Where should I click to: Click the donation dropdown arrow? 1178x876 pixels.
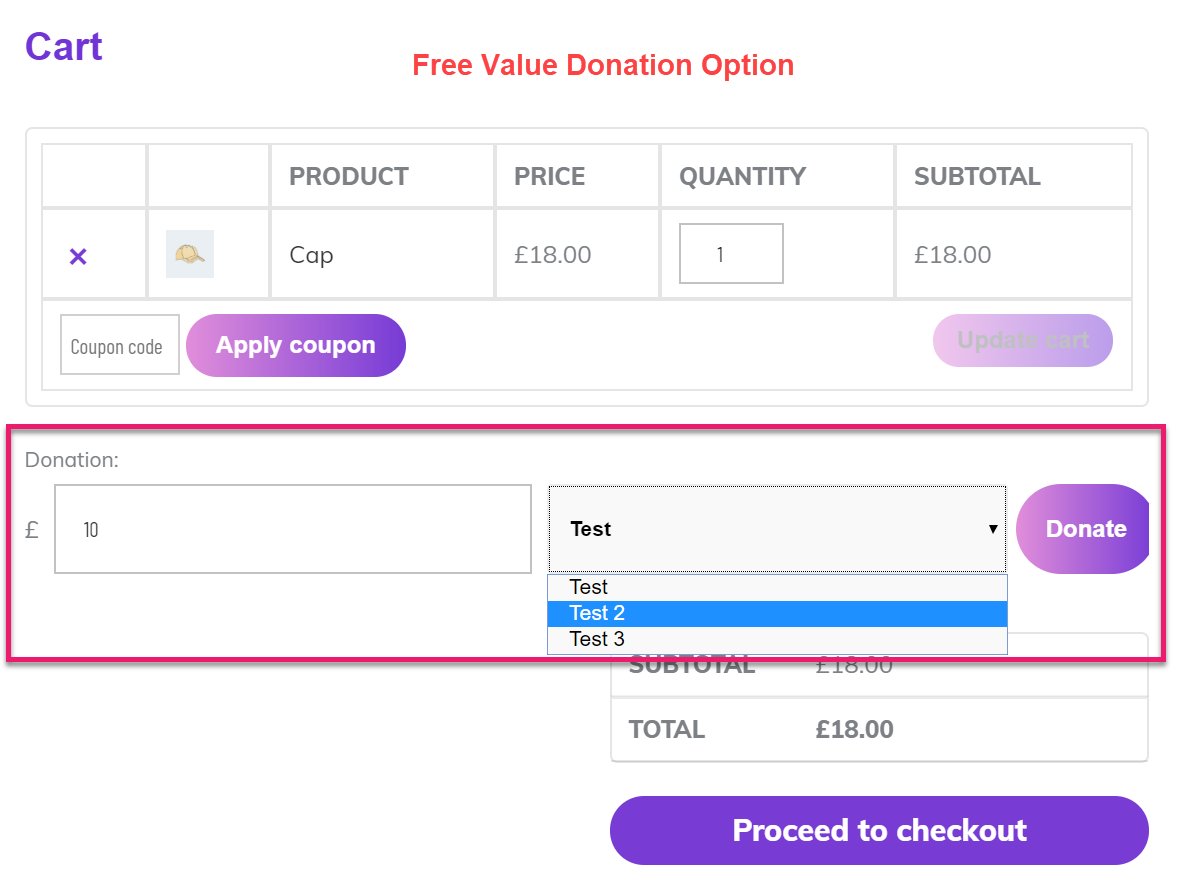point(992,529)
